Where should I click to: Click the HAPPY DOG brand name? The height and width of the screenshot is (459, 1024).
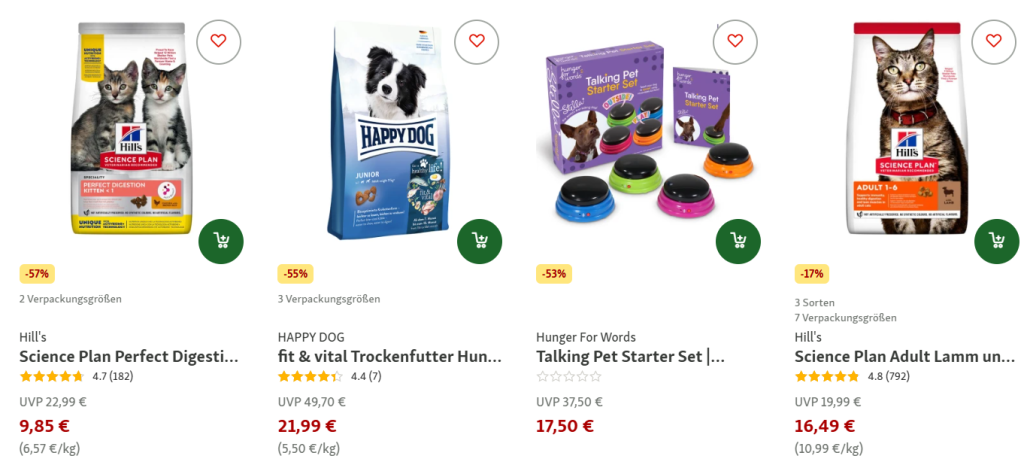[x=311, y=338]
